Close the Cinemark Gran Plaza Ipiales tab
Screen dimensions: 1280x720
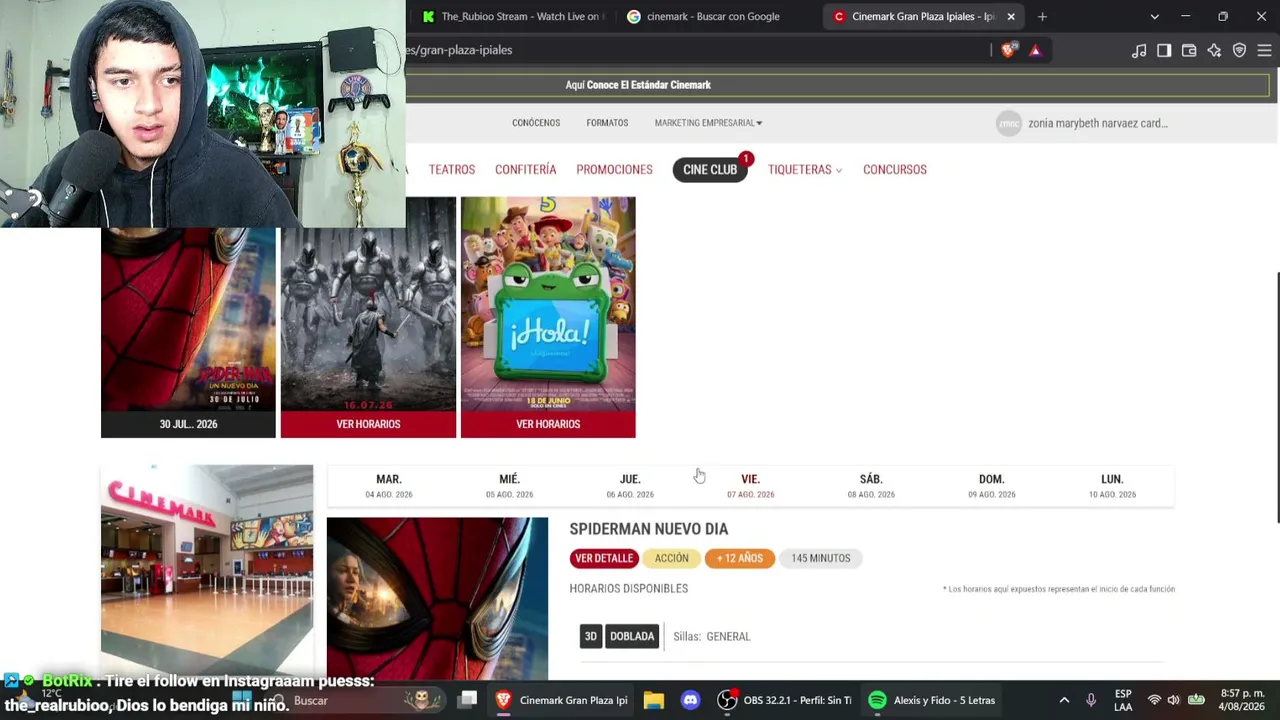(1011, 16)
